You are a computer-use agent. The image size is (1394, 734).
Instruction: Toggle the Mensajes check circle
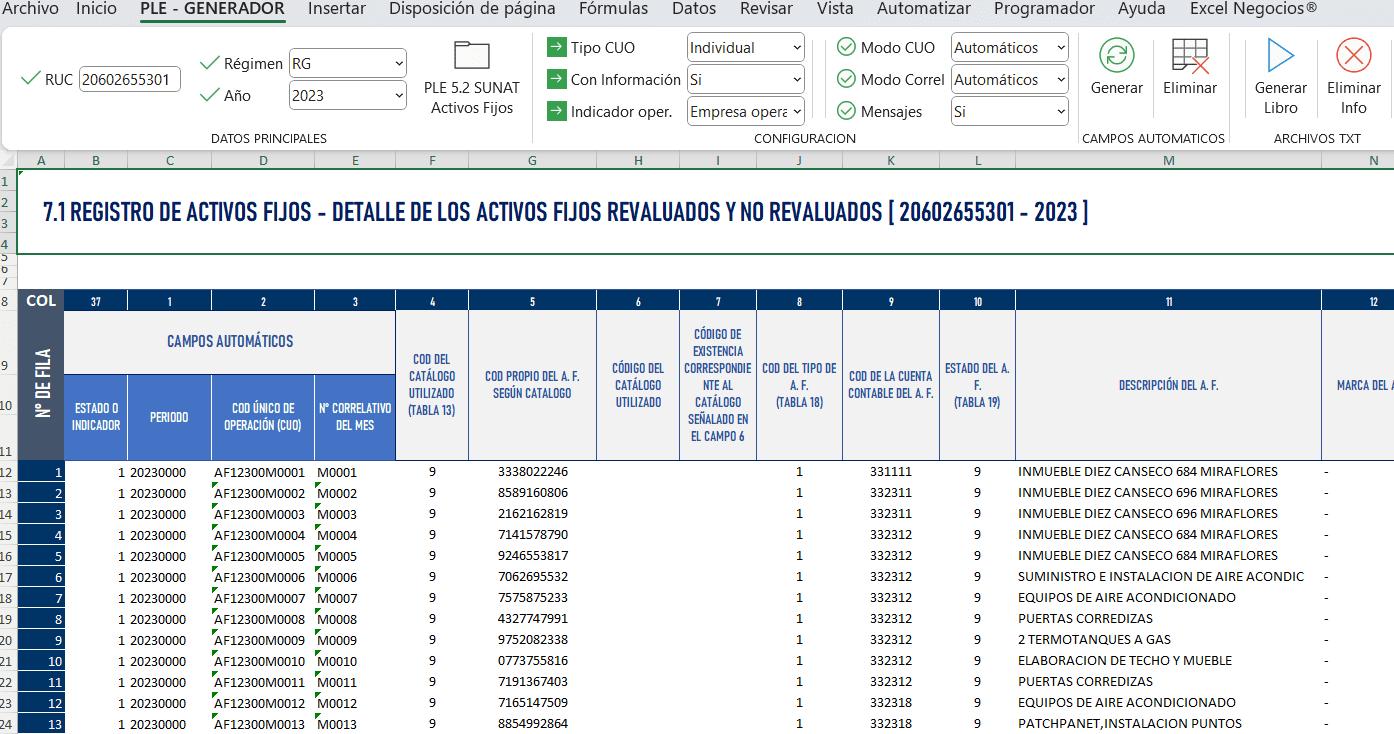[846, 111]
